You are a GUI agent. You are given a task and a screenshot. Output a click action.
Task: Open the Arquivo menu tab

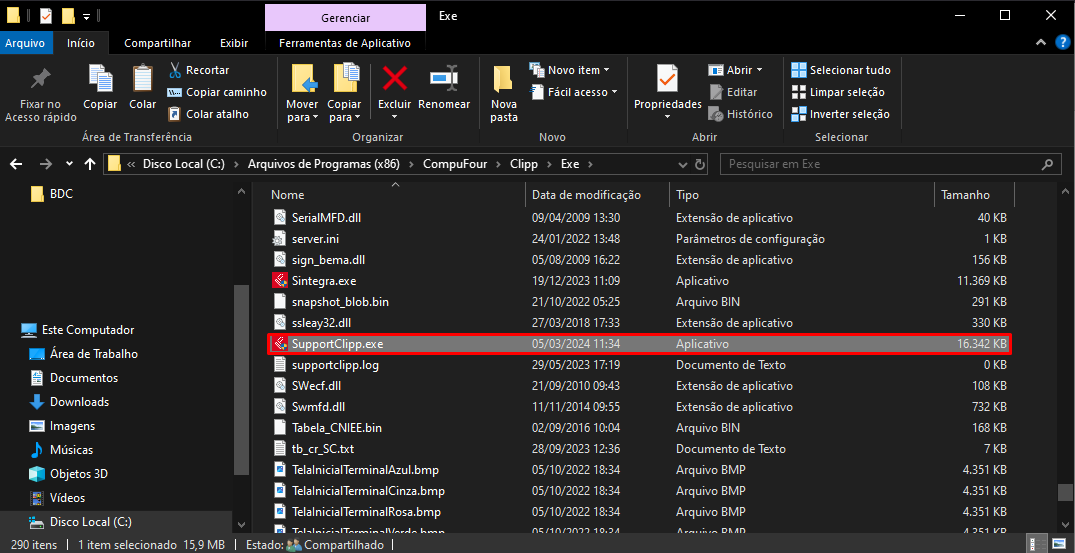point(25,43)
